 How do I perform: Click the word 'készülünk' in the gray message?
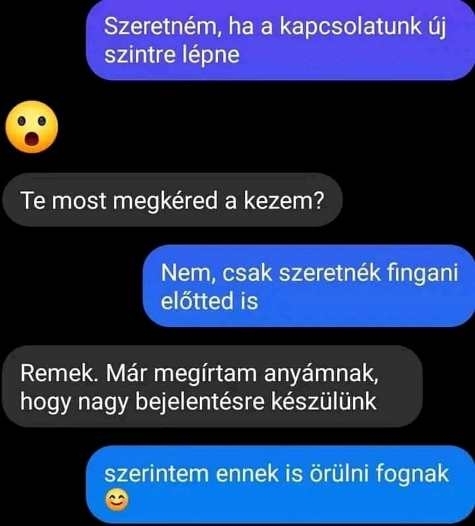click(x=324, y=401)
